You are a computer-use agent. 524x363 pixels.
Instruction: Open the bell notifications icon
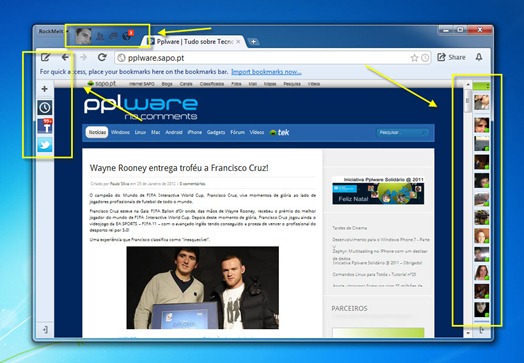click(x=479, y=57)
